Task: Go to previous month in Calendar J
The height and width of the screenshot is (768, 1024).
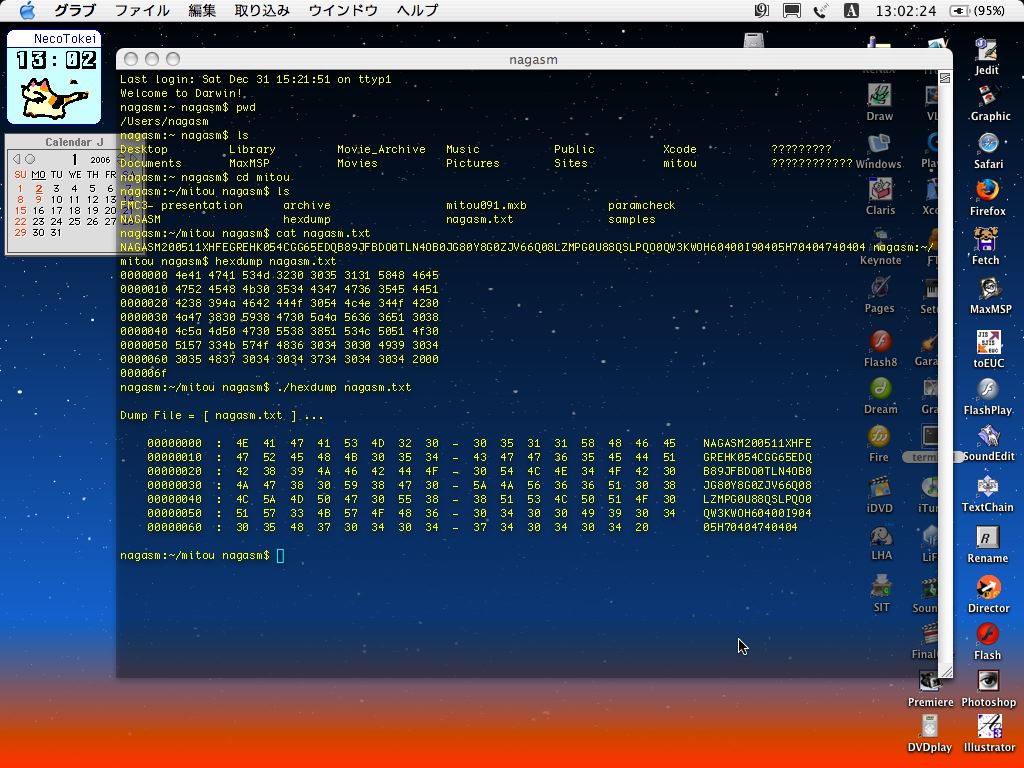Action: pos(17,159)
